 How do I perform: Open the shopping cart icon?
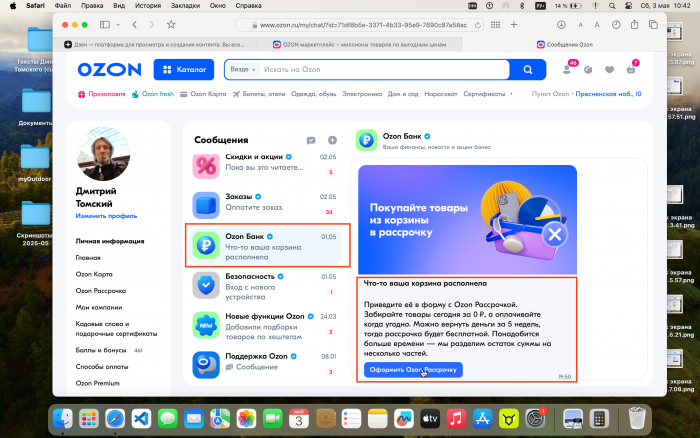point(631,70)
